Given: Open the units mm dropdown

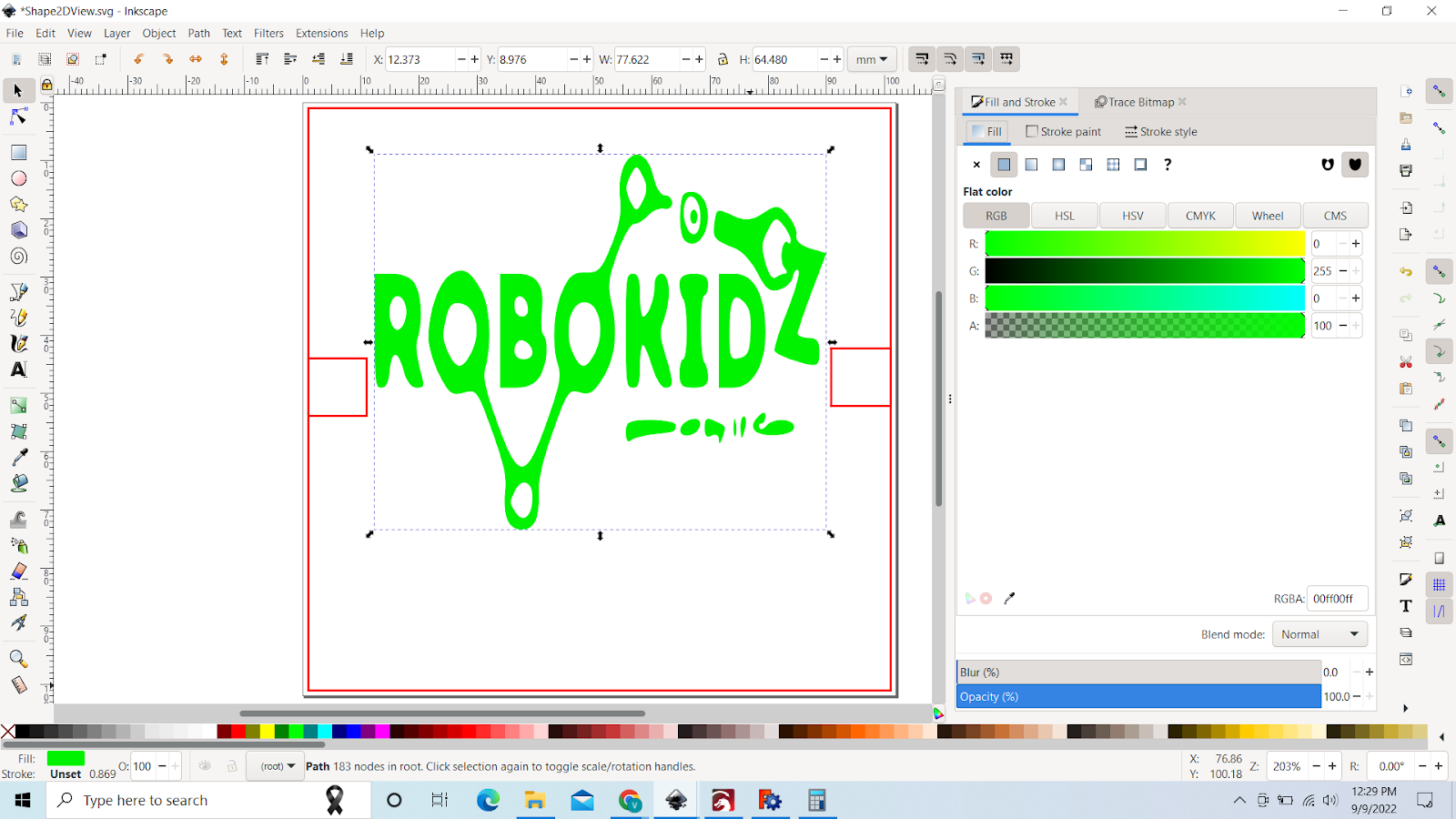Looking at the screenshot, I should click(x=872, y=59).
